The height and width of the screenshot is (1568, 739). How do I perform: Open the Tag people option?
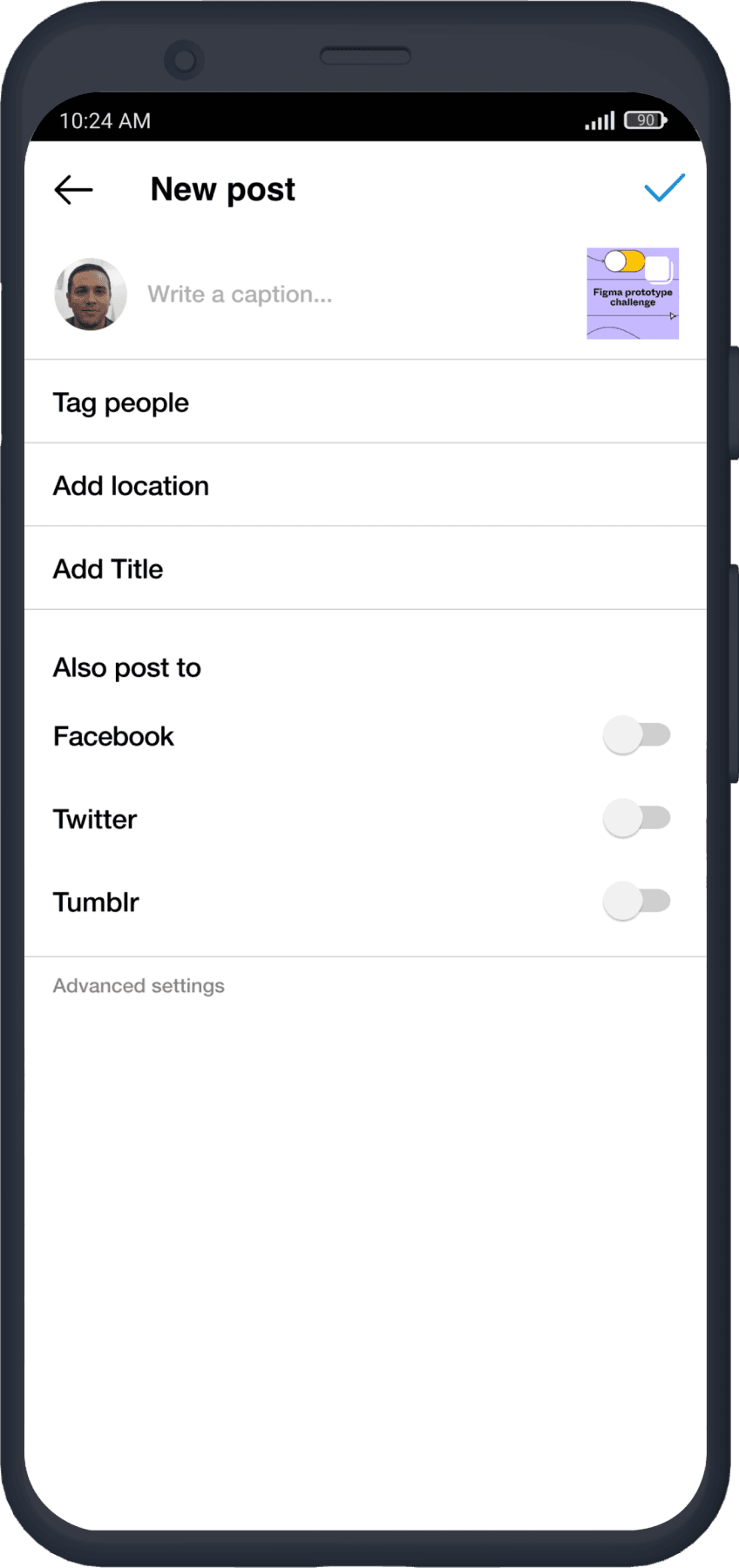(365, 402)
